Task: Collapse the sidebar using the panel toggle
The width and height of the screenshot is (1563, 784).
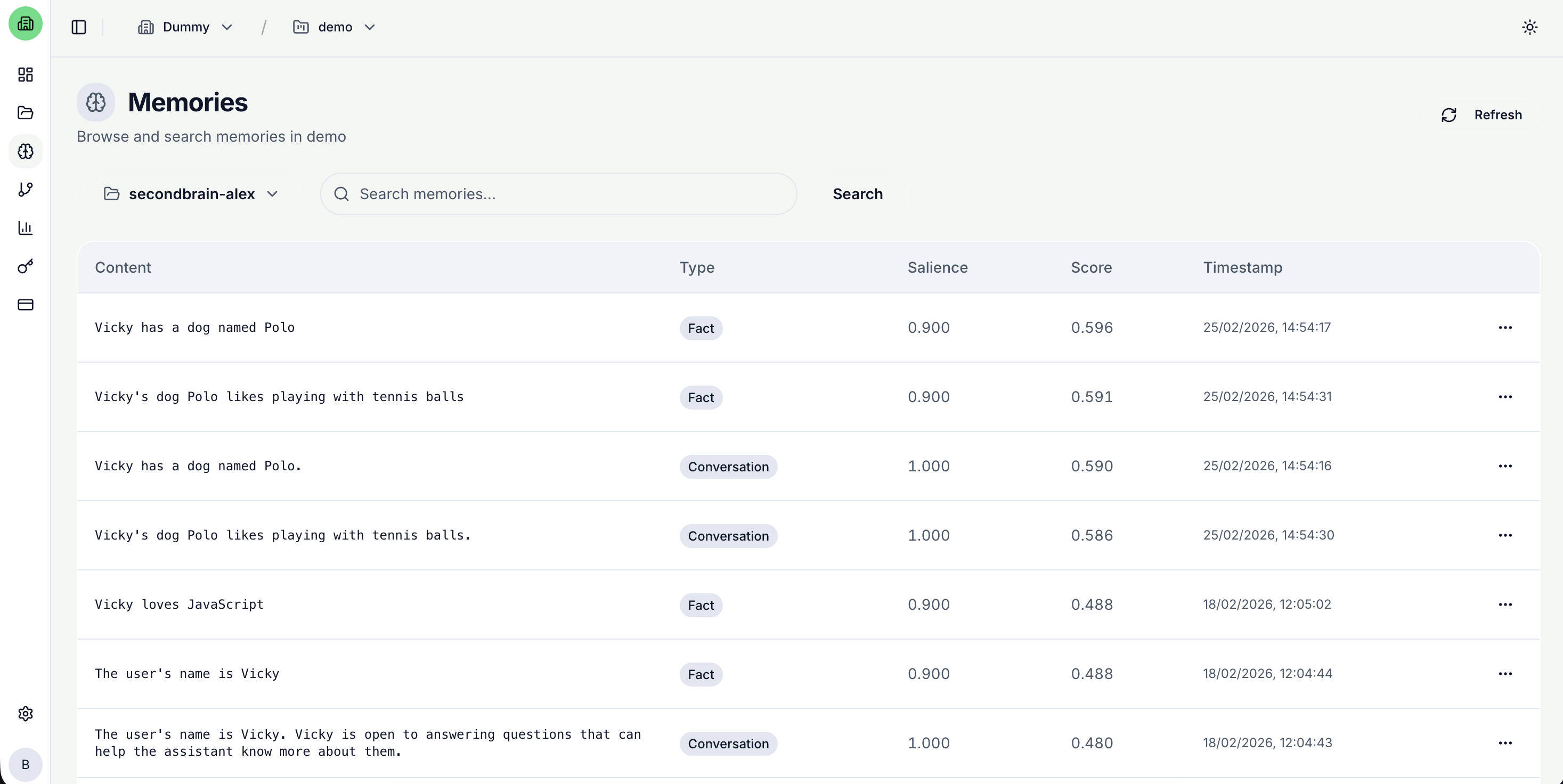Action: 79,27
